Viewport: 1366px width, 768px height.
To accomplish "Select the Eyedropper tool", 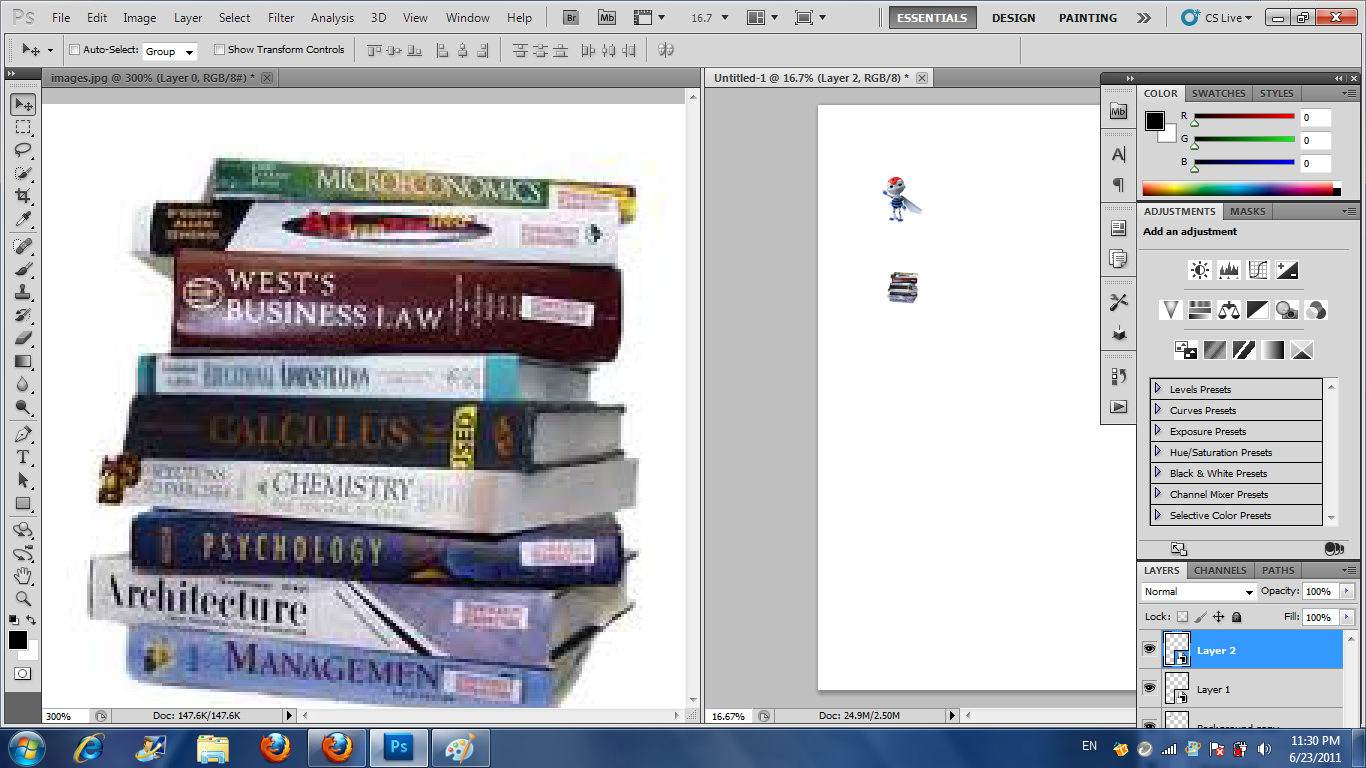I will pos(23,220).
